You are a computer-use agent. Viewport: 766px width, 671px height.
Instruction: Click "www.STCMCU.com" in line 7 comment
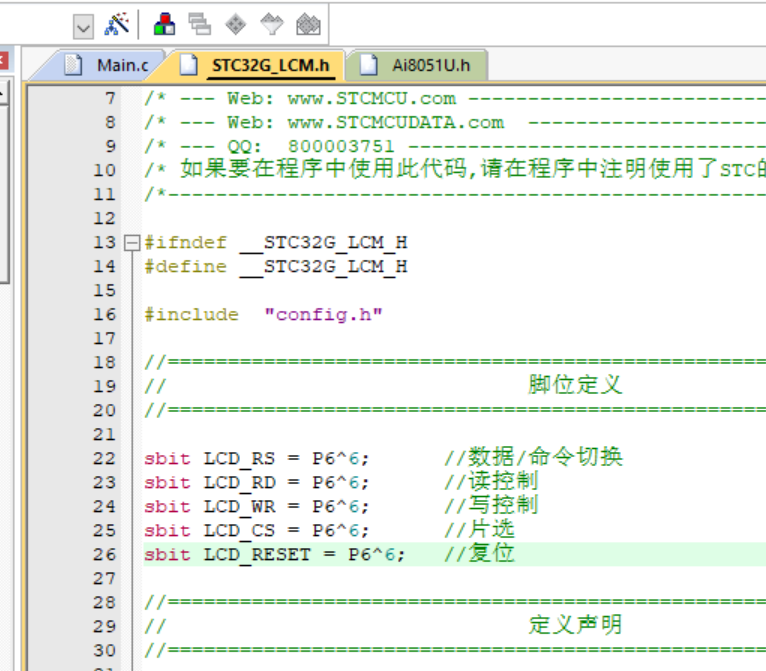(x=371, y=99)
